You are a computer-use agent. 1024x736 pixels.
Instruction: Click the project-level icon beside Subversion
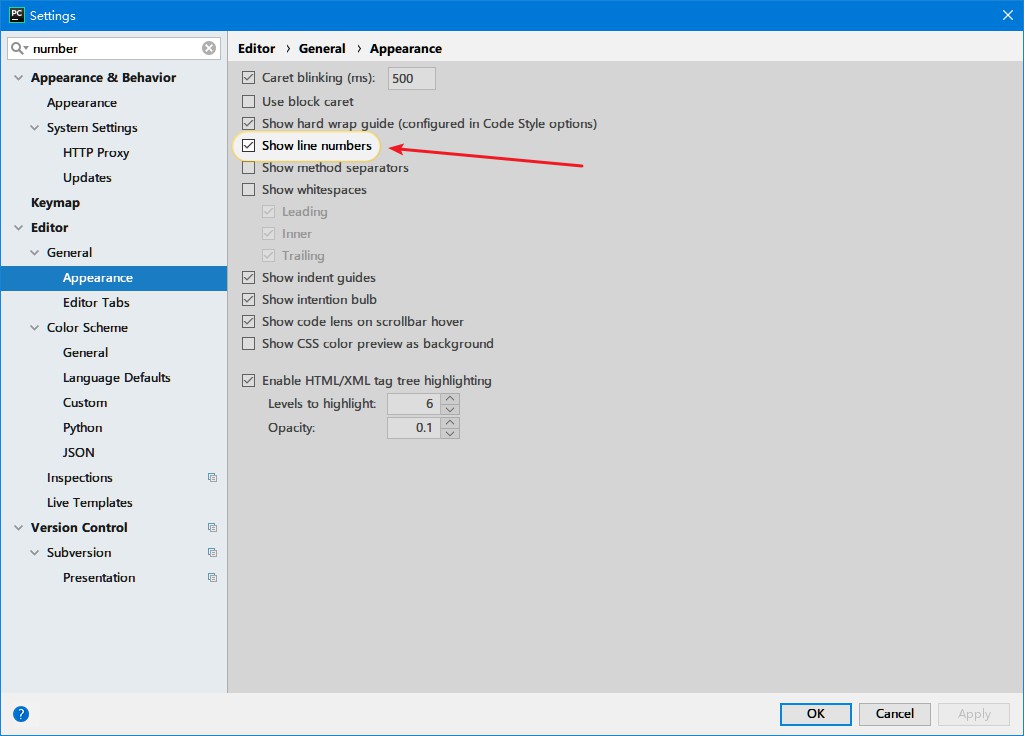pyautogui.click(x=212, y=553)
